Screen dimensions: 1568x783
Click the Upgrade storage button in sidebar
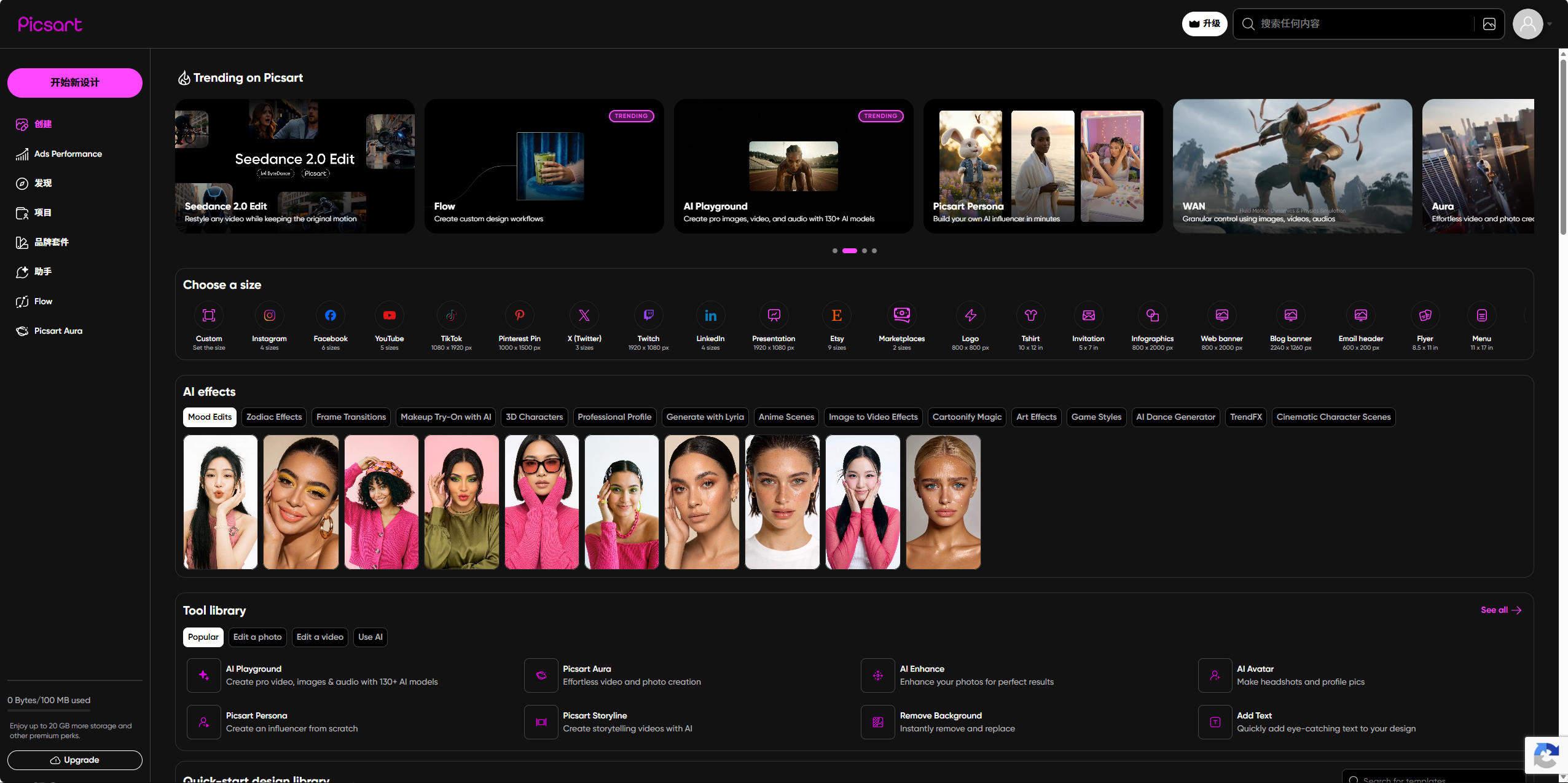pyautogui.click(x=75, y=760)
